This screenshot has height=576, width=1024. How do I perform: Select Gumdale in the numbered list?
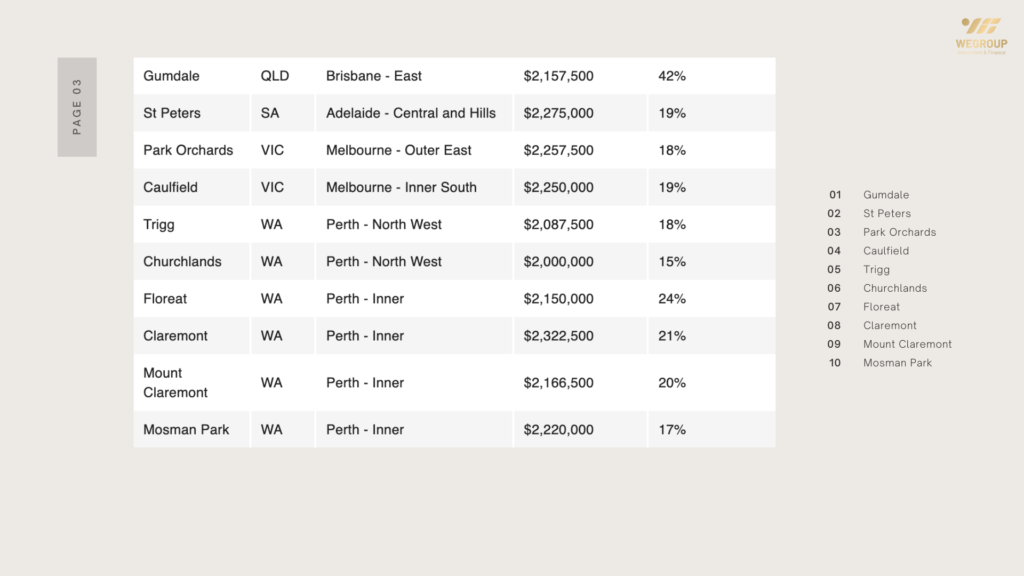click(886, 195)
